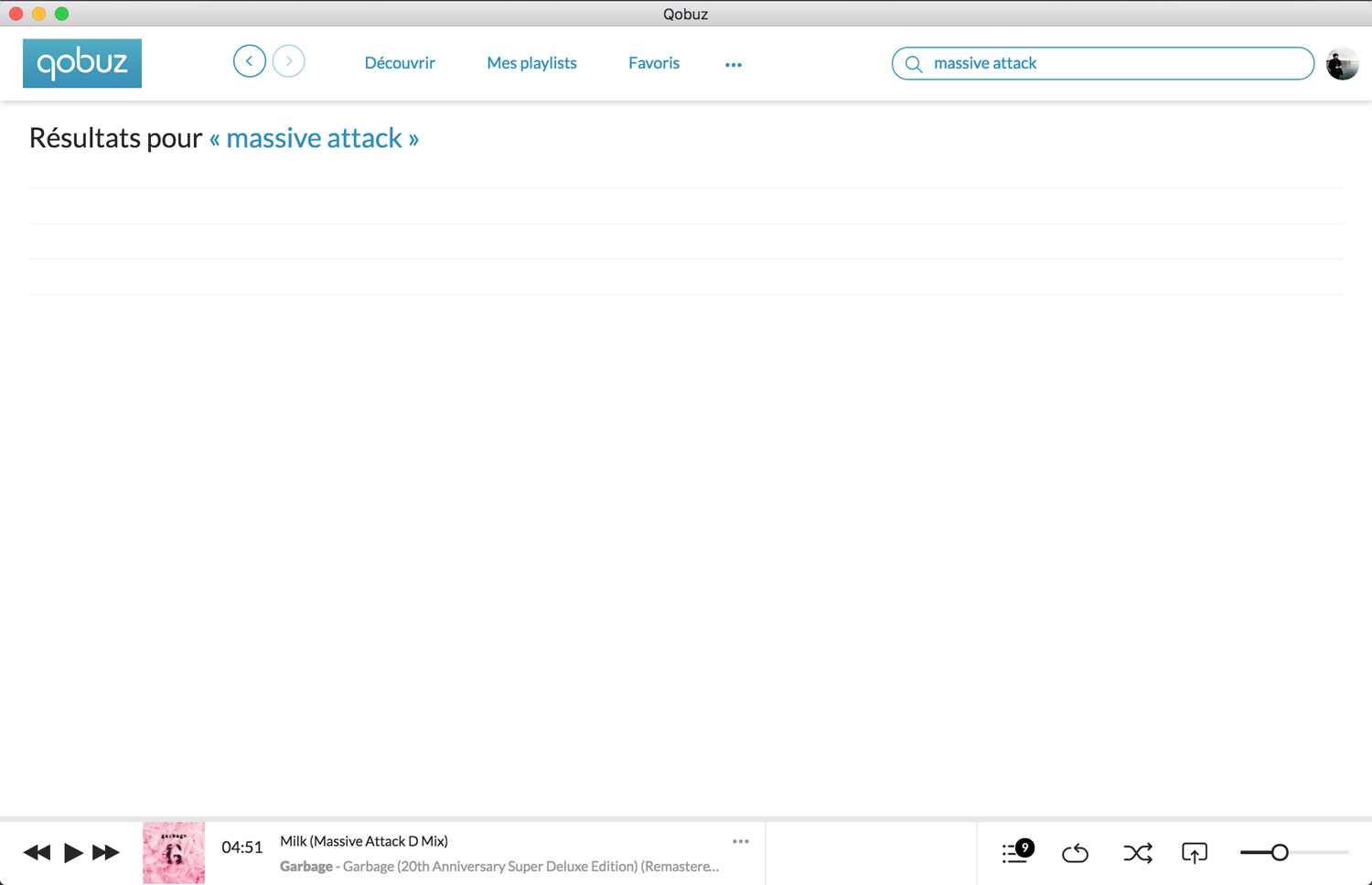1372x885 pixels.
Task: Click the search magnifier icon
Action: click(x=913, y=64)
